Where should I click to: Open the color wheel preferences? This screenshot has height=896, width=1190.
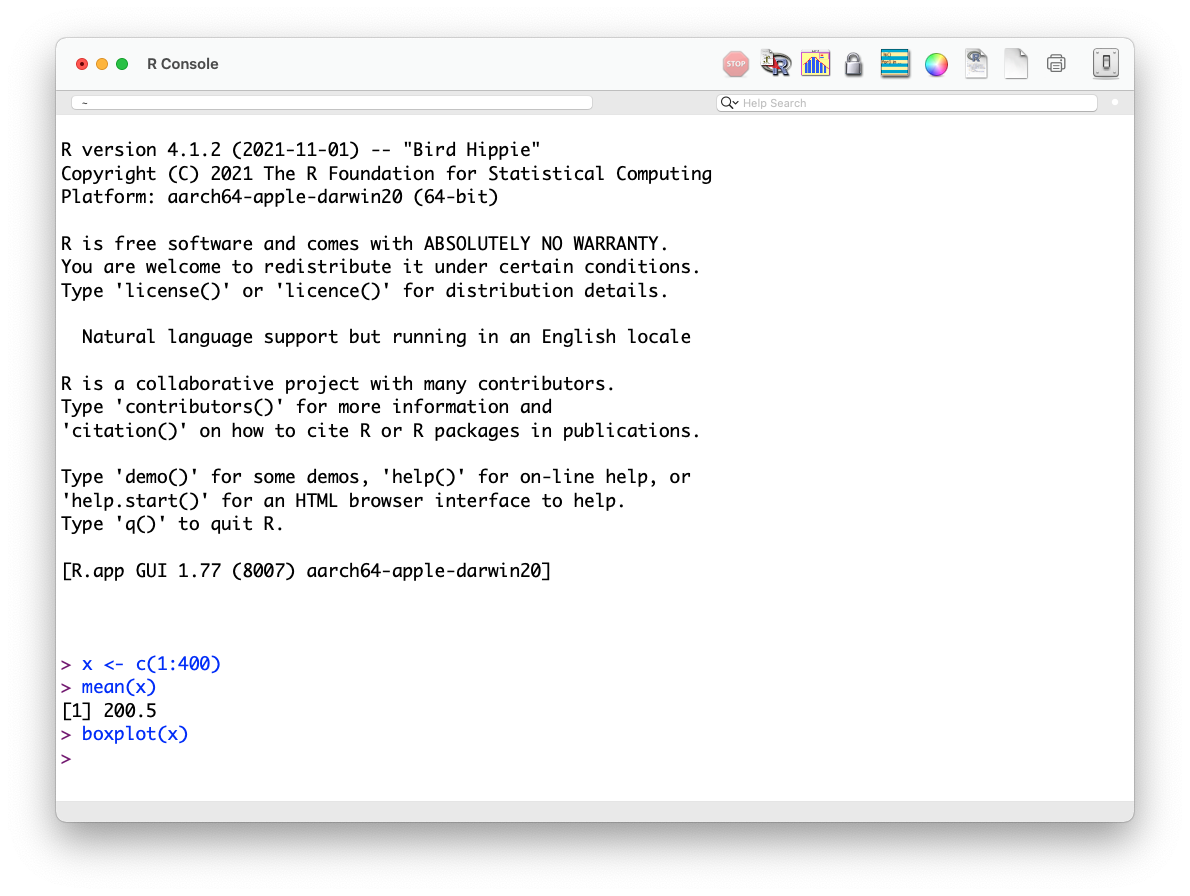tap(936, 64)
